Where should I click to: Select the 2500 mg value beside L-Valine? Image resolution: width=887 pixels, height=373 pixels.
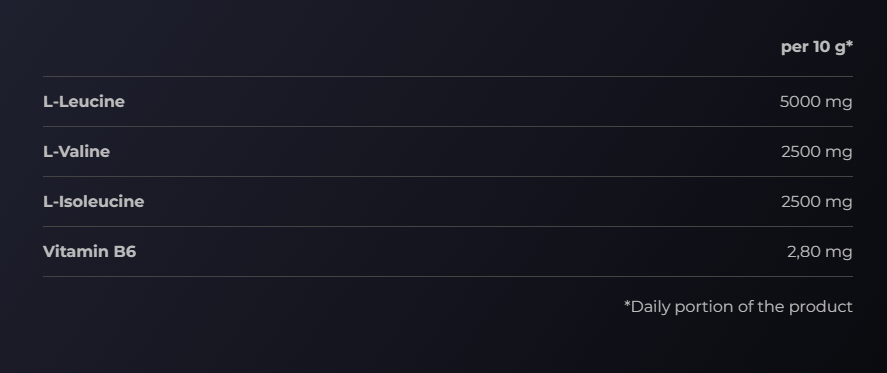(816, 152)
